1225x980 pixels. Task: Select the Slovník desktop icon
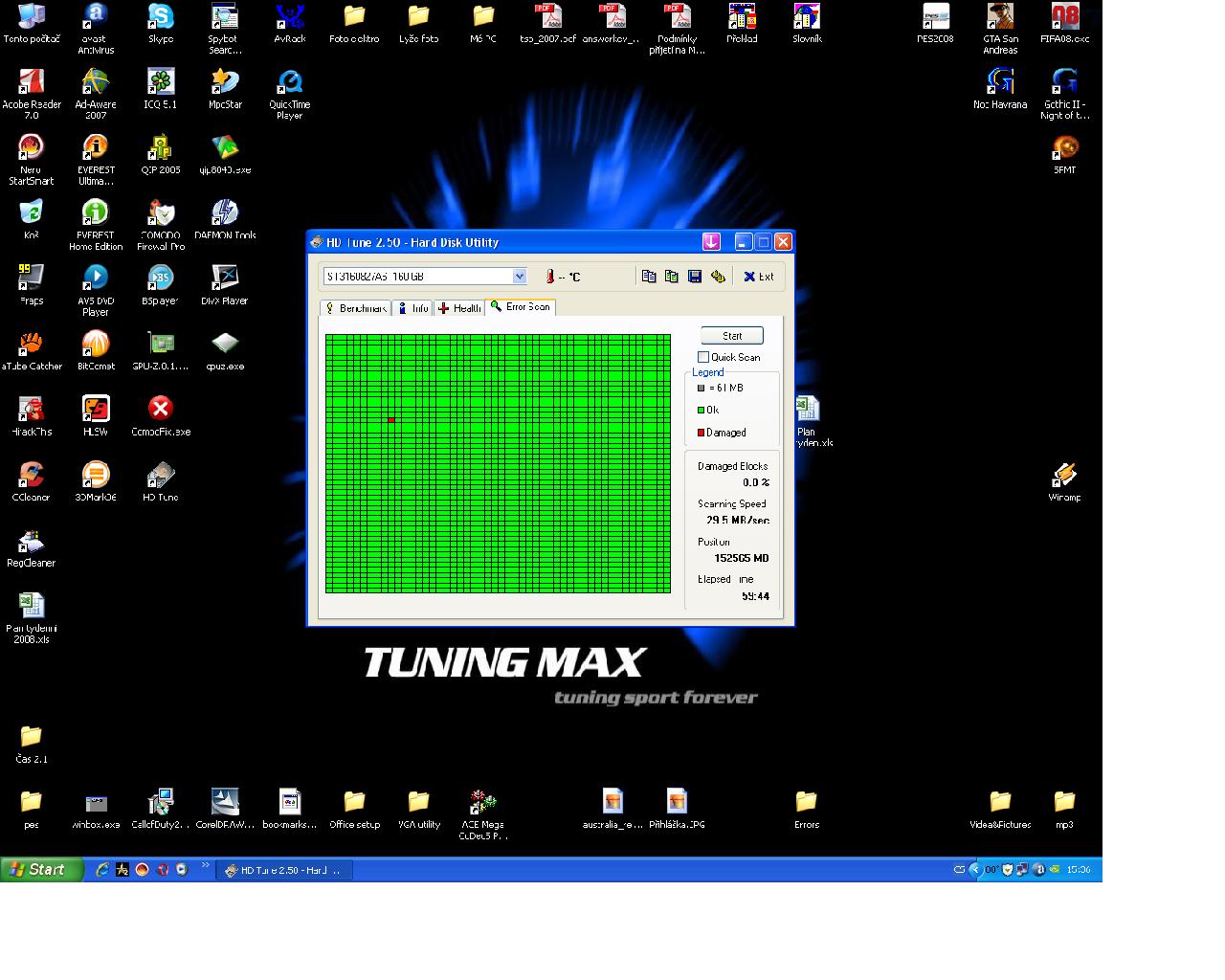pyautogui.click(x=807, y=24)
